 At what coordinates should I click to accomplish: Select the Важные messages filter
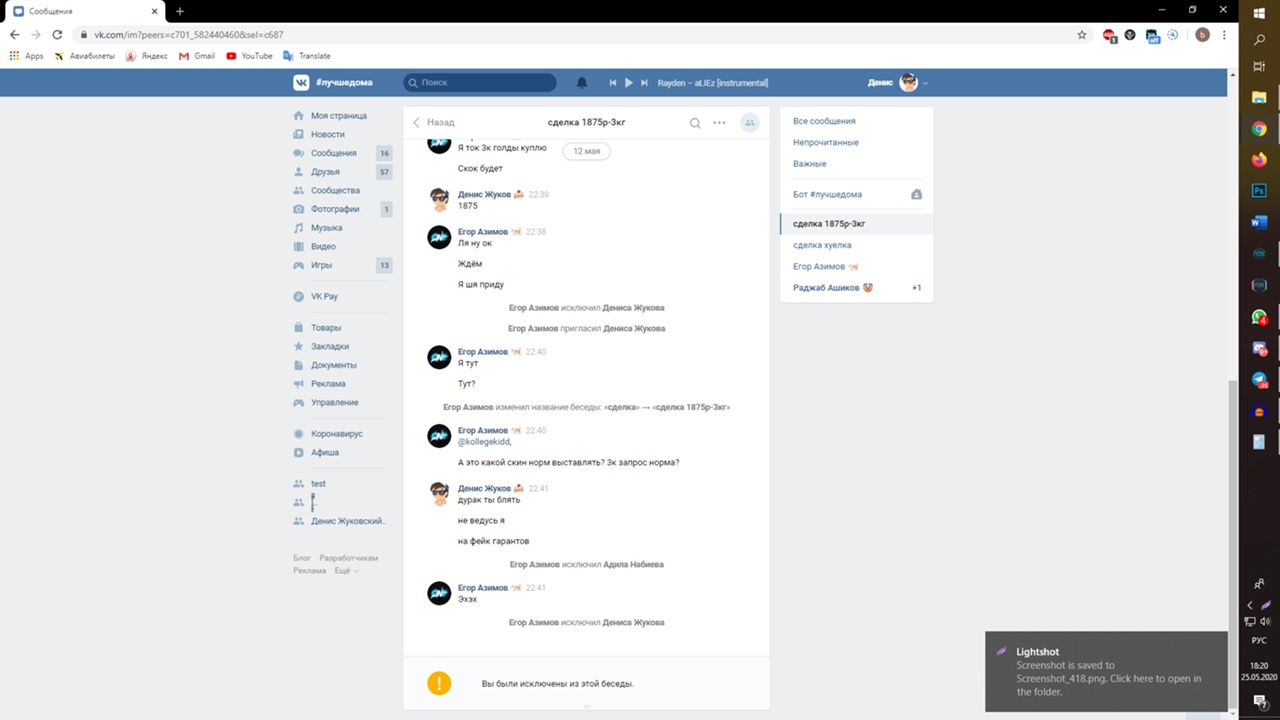[x=809, y=163]
